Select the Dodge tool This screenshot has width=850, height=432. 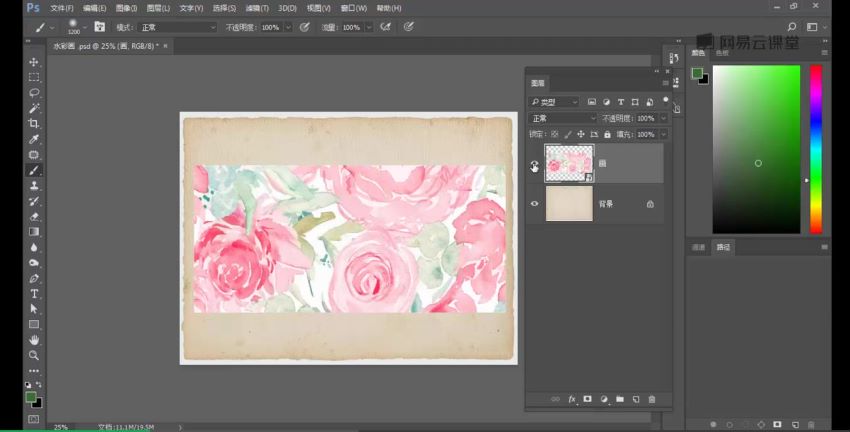[x=34, y=263]
